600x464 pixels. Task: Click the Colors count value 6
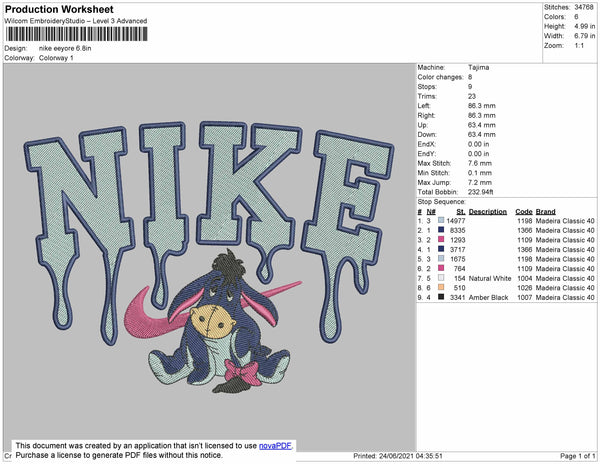coord(576,17)
